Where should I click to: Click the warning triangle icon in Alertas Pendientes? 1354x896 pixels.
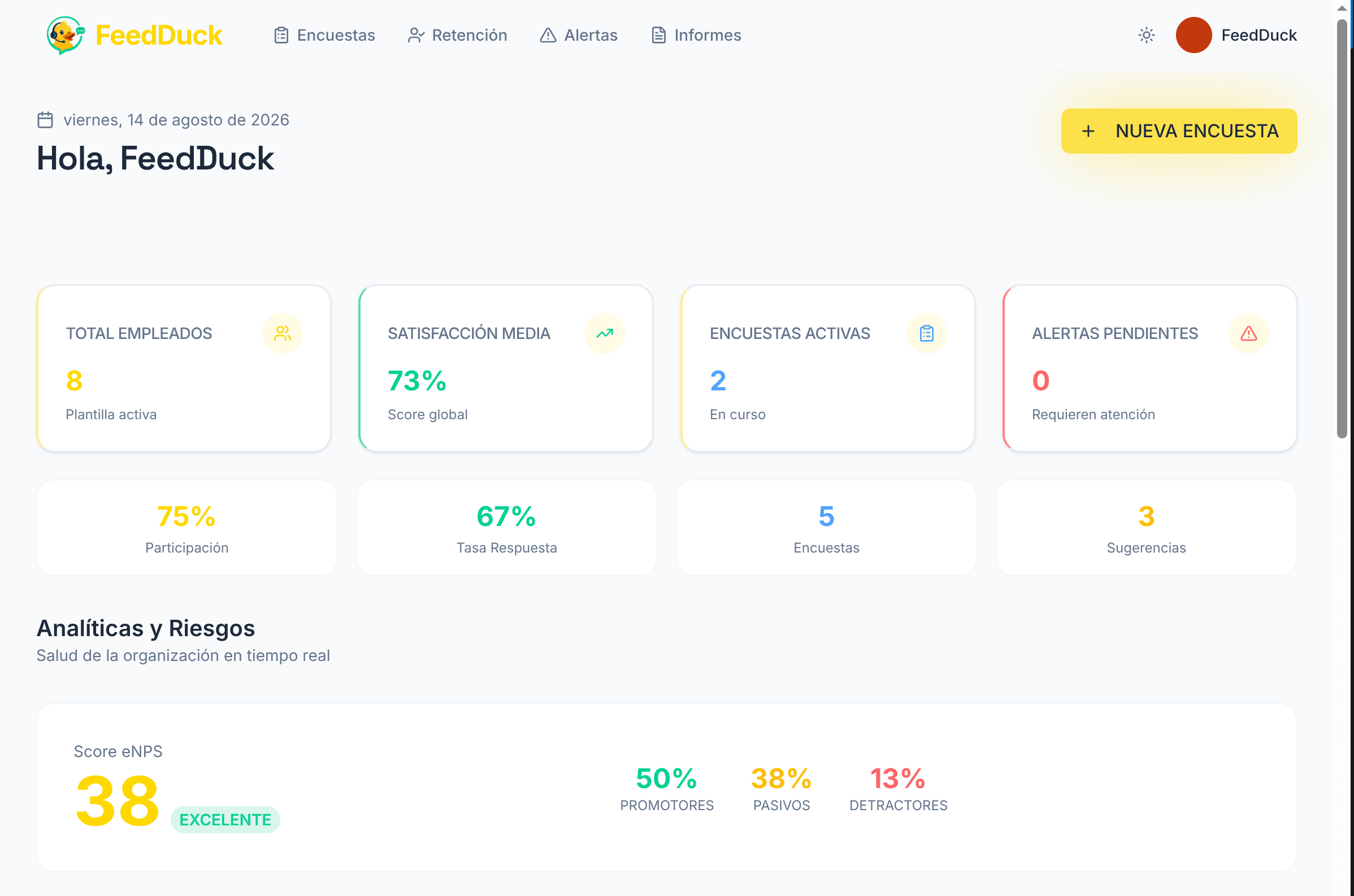pos(1248,333)
